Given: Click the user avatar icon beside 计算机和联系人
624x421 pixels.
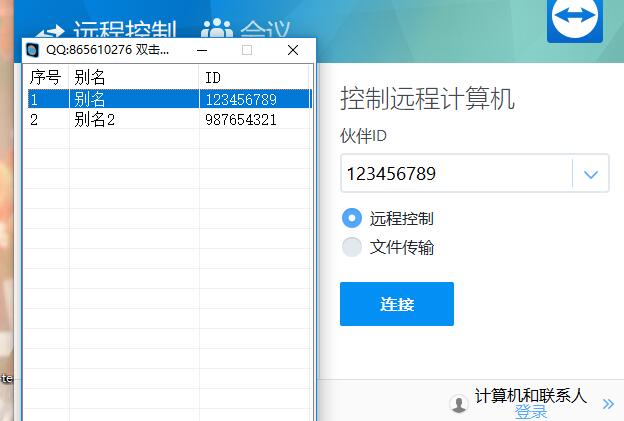Looking at the screenshot, I should pos(459,403).
